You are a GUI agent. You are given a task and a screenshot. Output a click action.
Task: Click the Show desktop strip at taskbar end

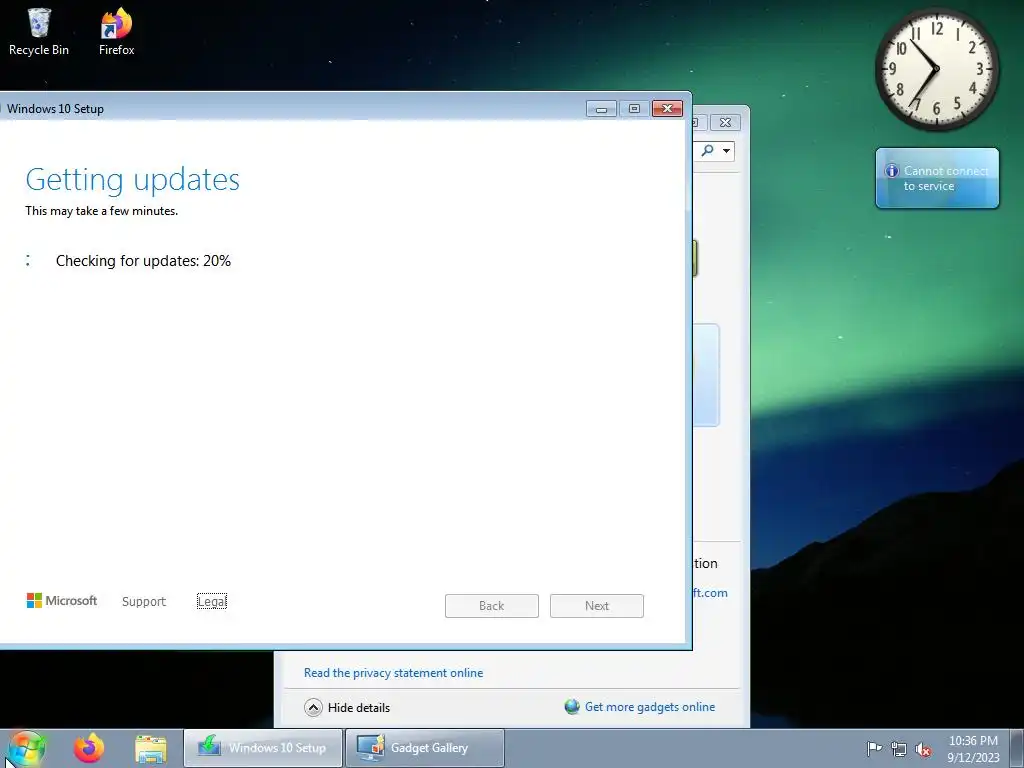pyautogui.click(x=1017, y=748)
